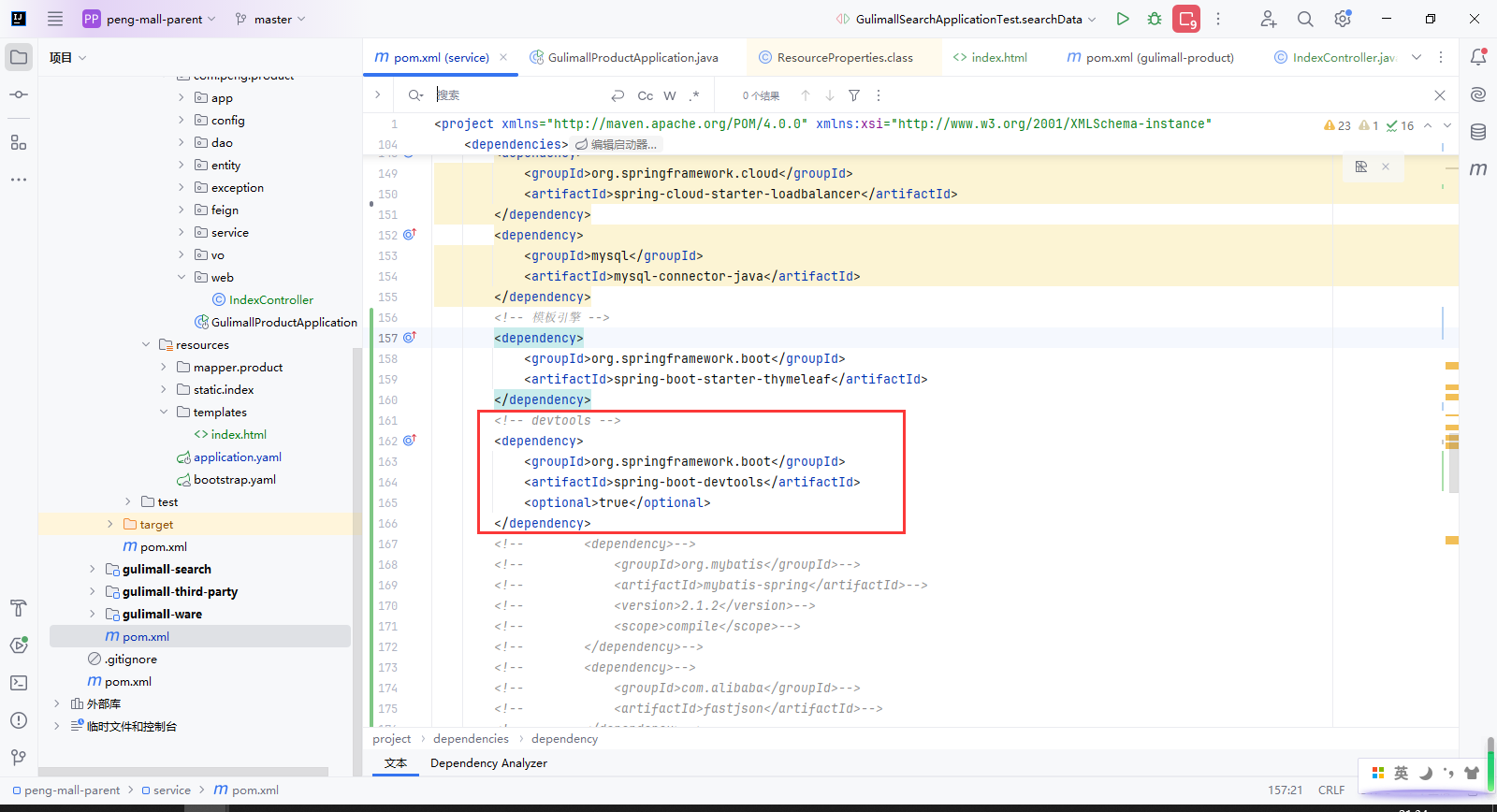Expand the target folder
The image size is (1497, 812).
click(109, 524)
